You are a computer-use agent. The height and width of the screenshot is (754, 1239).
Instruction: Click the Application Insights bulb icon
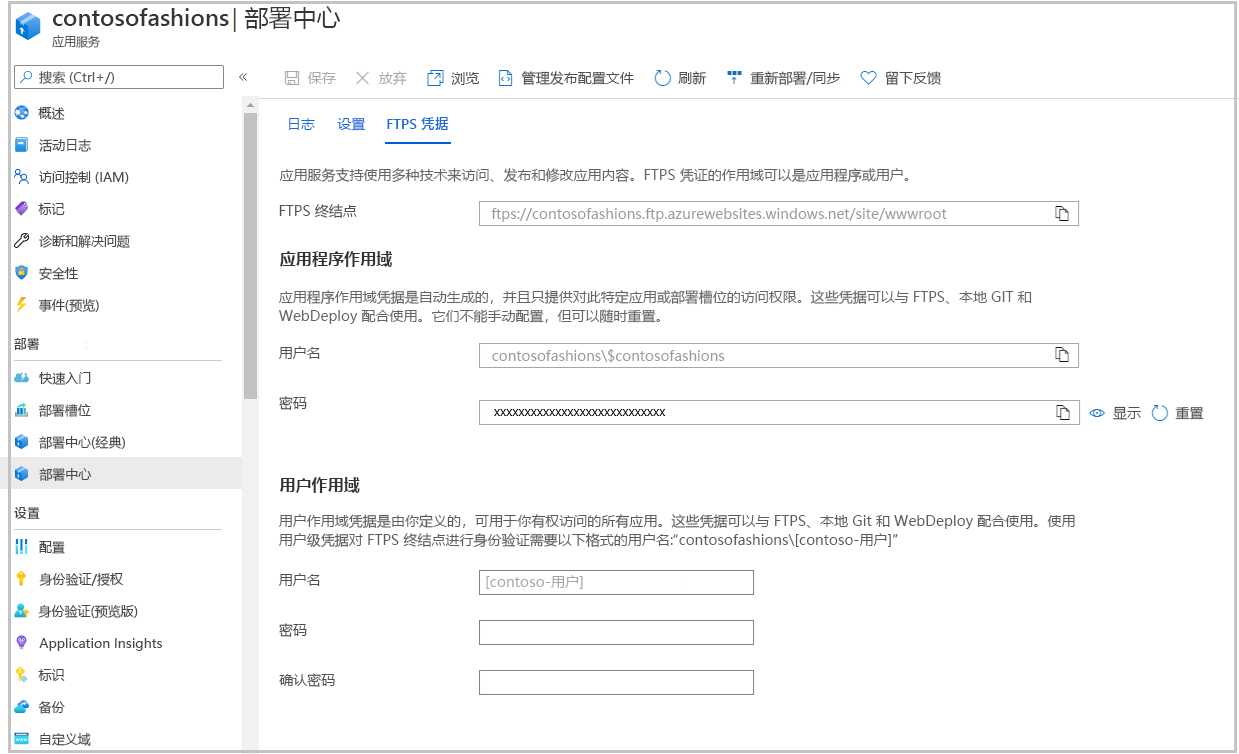[22, 643]
